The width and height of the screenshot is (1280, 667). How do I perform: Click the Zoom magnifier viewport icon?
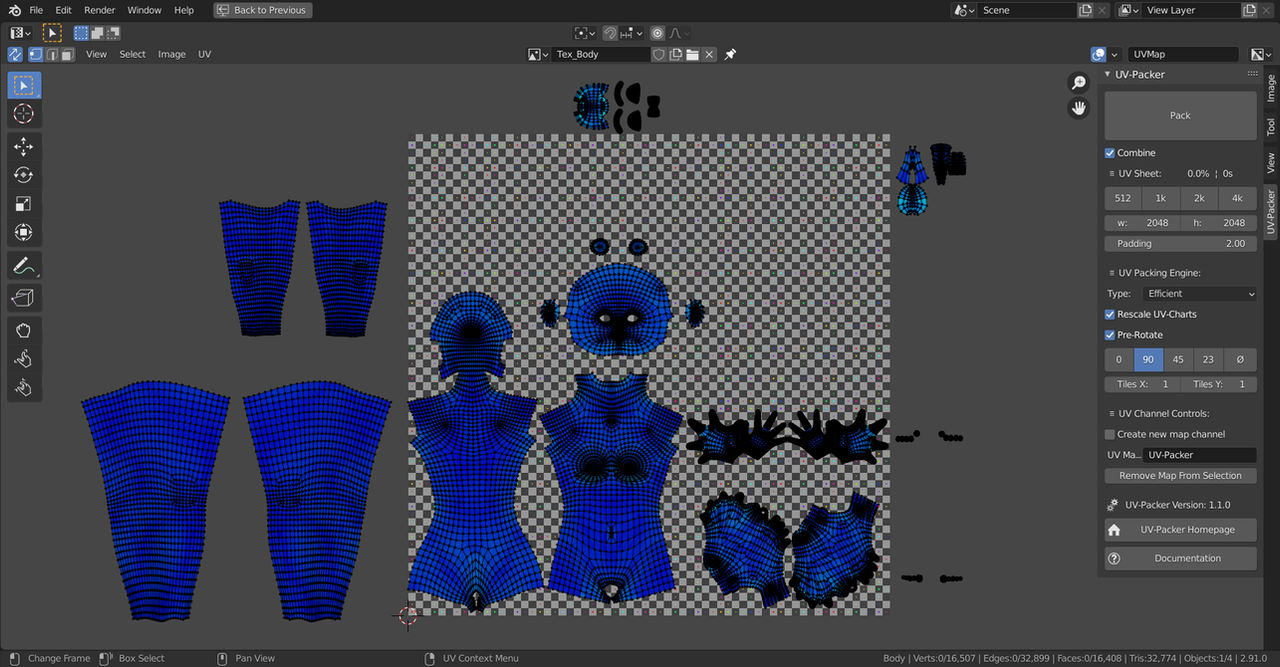[1078, 83]
